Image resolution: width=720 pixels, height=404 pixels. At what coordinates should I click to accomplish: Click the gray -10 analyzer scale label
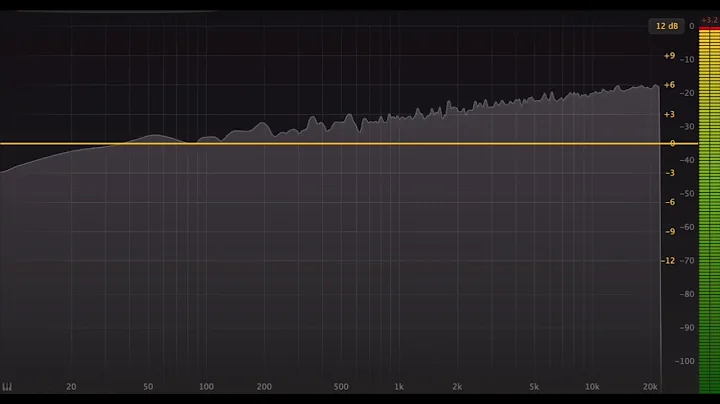click(x=687, y=60)
